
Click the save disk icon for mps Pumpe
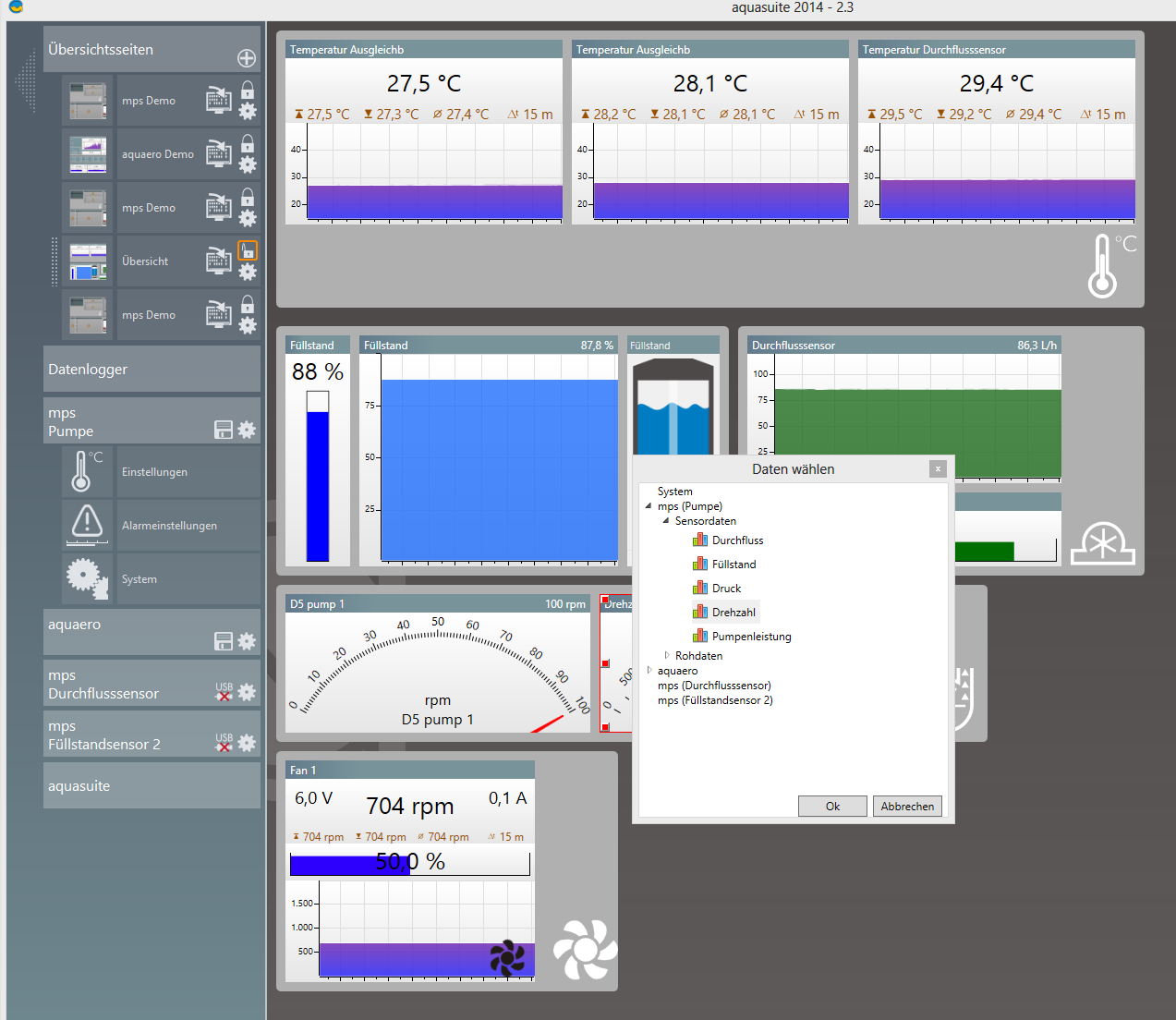(x=223, y=430)
